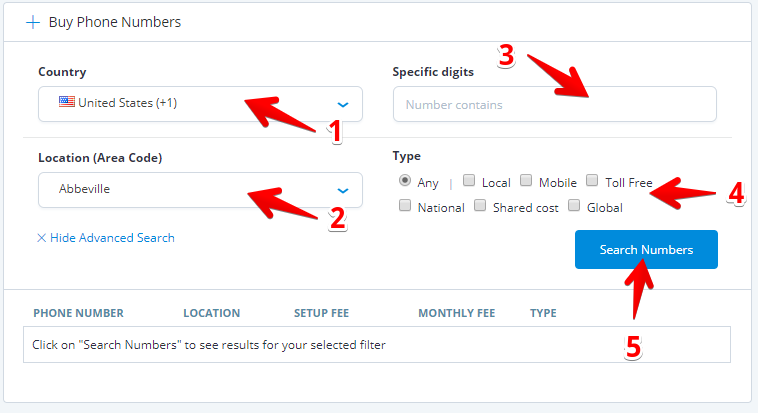Click the plus icon beside Buy Phone Numbers
Viewport: 758px width, 413px height.
33,21
